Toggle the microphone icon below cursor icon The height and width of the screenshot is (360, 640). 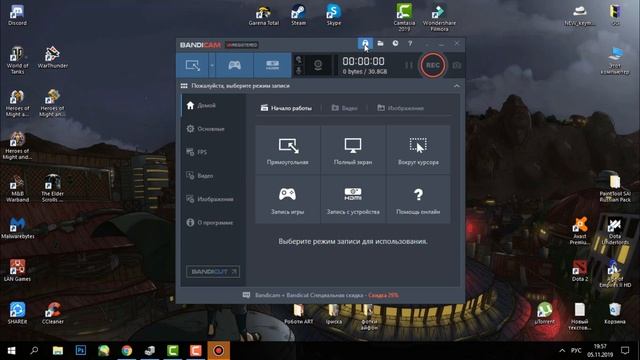click(299, 71)
